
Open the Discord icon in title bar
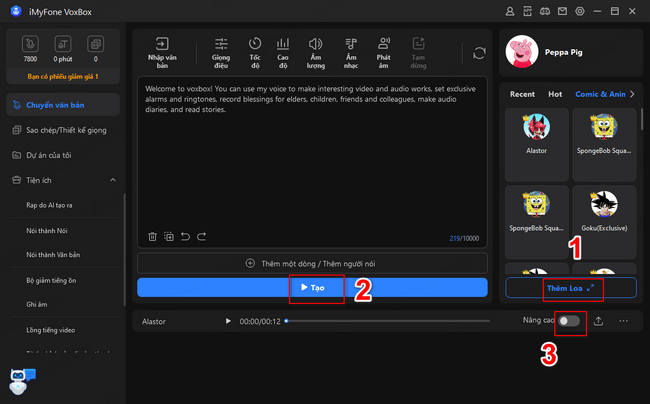[x=545, y=12]
